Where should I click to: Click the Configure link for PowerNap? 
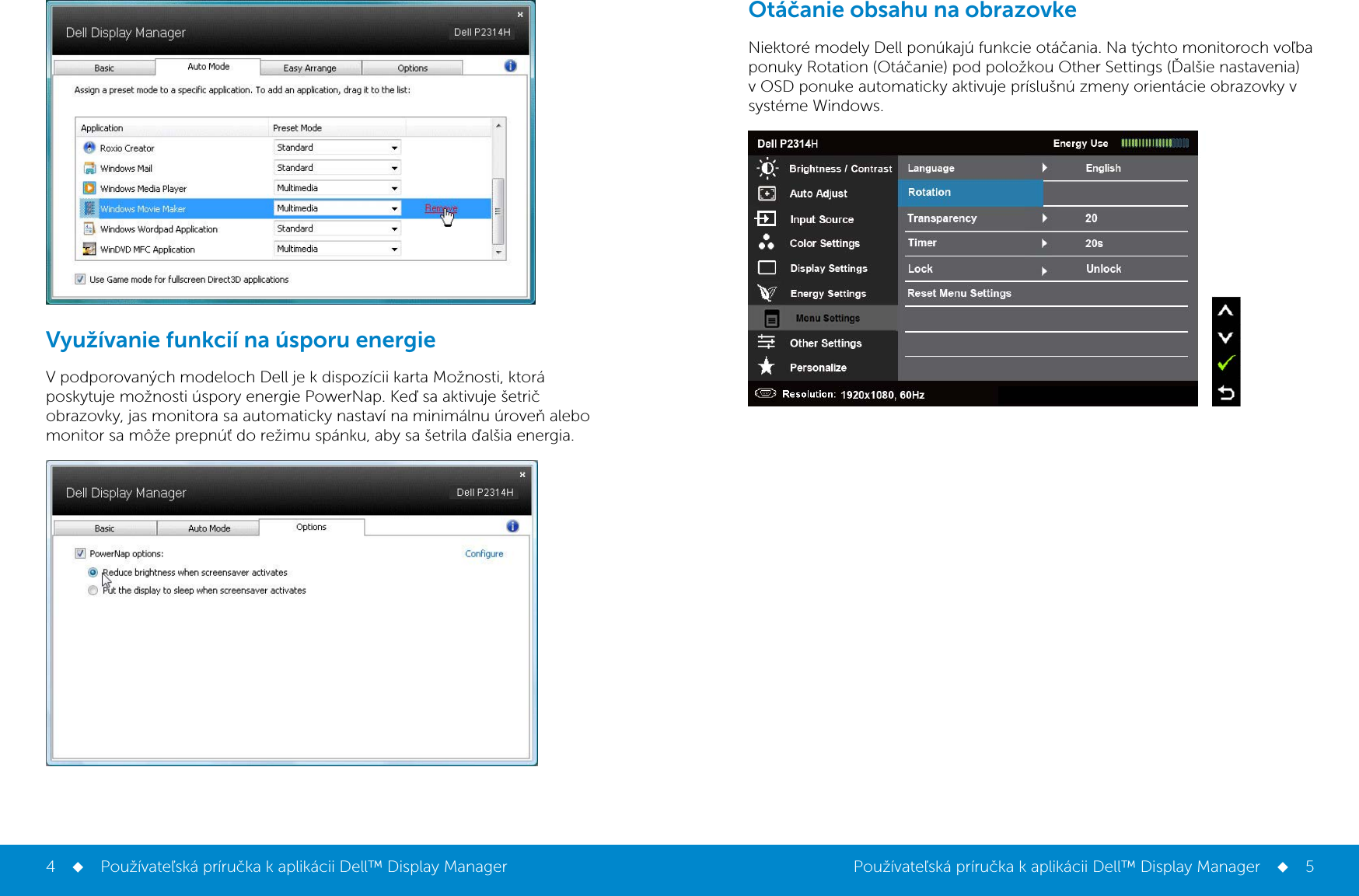484,553
